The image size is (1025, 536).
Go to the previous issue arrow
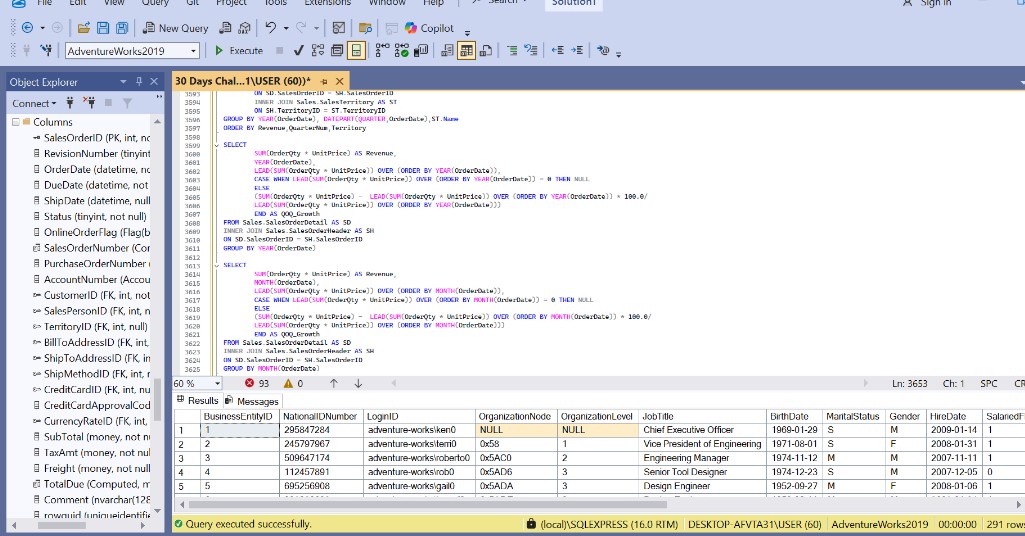tap(334, 384)
